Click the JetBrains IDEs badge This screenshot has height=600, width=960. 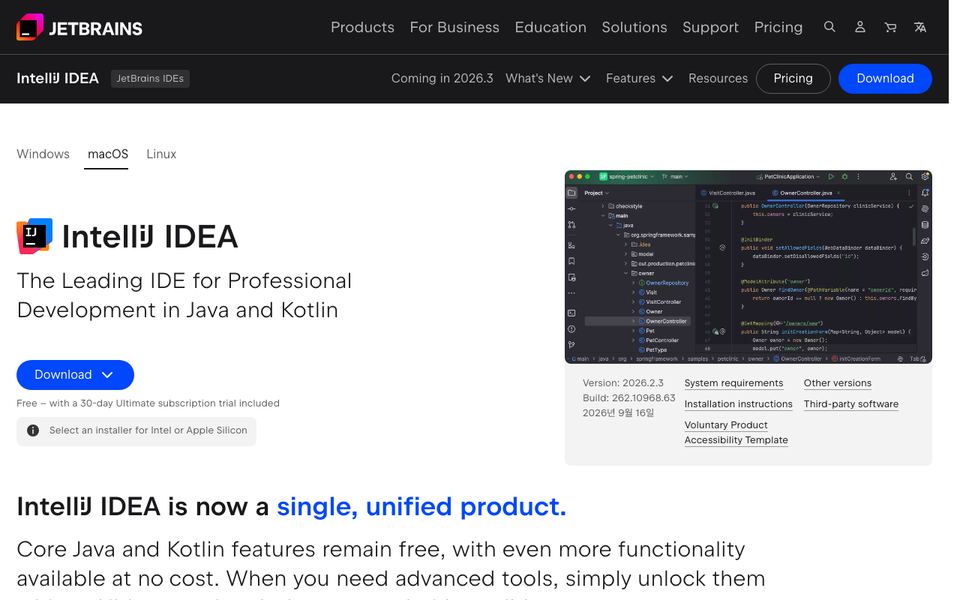[150, 78]
